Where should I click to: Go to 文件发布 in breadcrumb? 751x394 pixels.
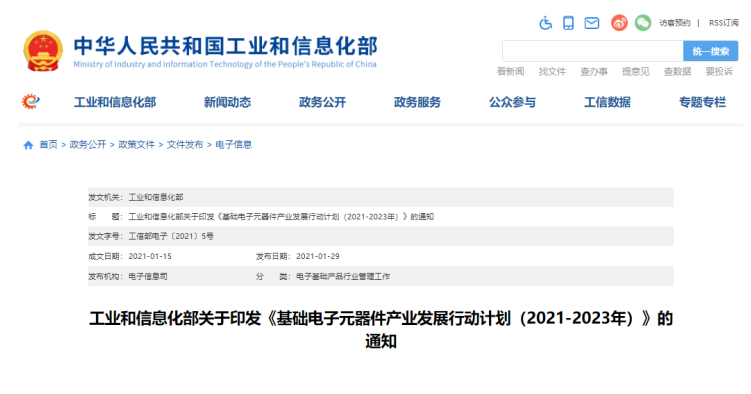coord(185,145)
